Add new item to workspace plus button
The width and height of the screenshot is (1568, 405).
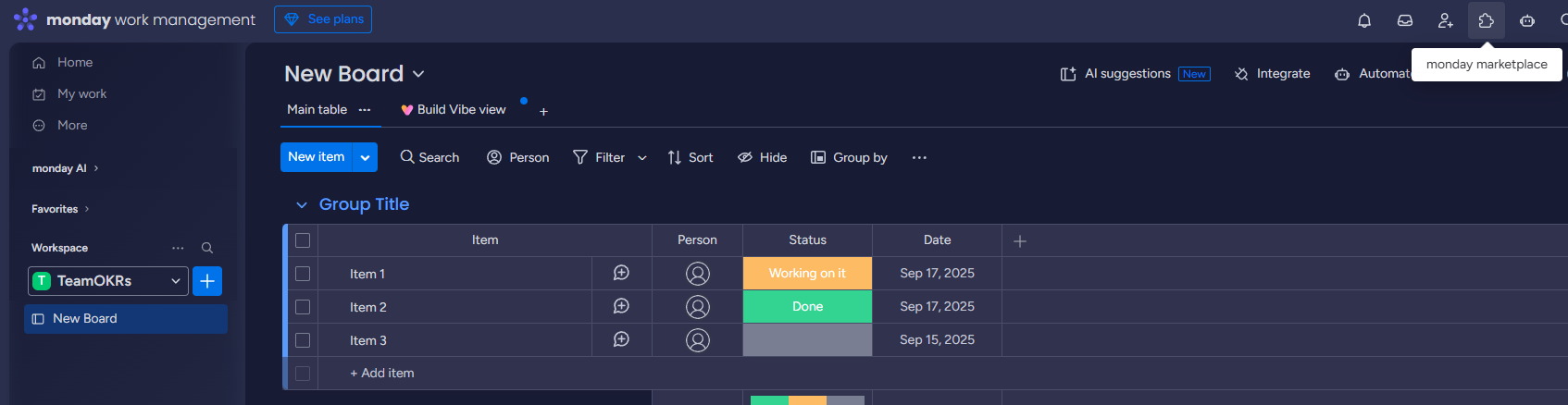coord(207,281)
